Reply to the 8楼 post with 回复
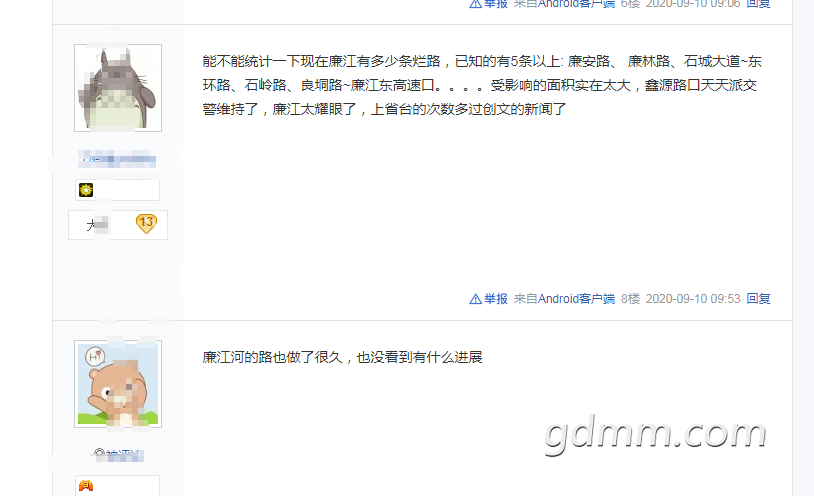 tap(758, 299)
